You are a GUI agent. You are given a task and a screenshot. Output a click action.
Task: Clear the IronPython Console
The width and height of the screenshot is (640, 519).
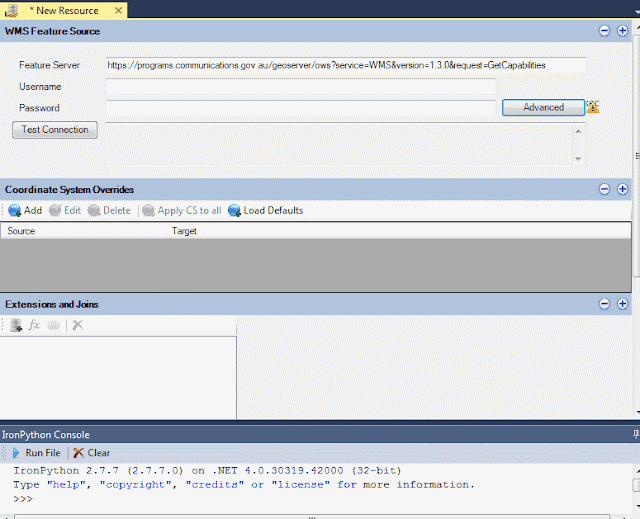click(x=92, y=453)
